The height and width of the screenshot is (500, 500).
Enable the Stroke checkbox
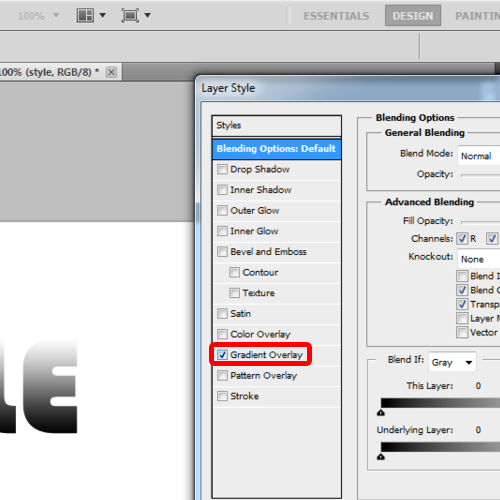tap(222, 396)
